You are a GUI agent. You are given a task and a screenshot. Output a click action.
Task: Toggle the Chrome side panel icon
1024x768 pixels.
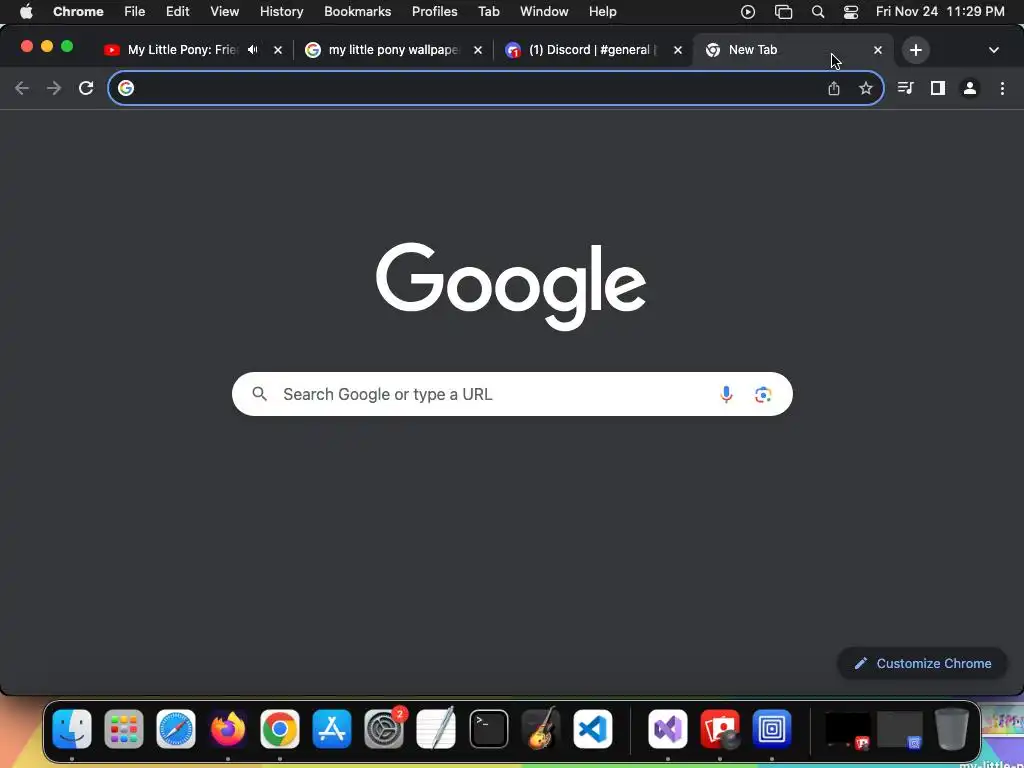click(938, 88)
